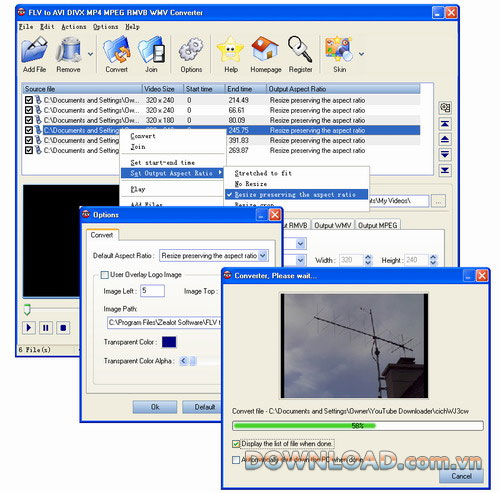Uncheck the file row with end time 391.83
This screenshot has height=493, width=500.
tap(29, 140)
